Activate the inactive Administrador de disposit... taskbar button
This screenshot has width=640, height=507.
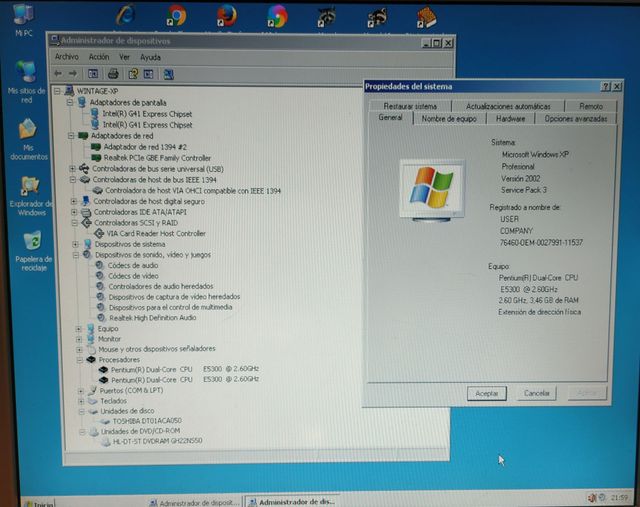194,503
